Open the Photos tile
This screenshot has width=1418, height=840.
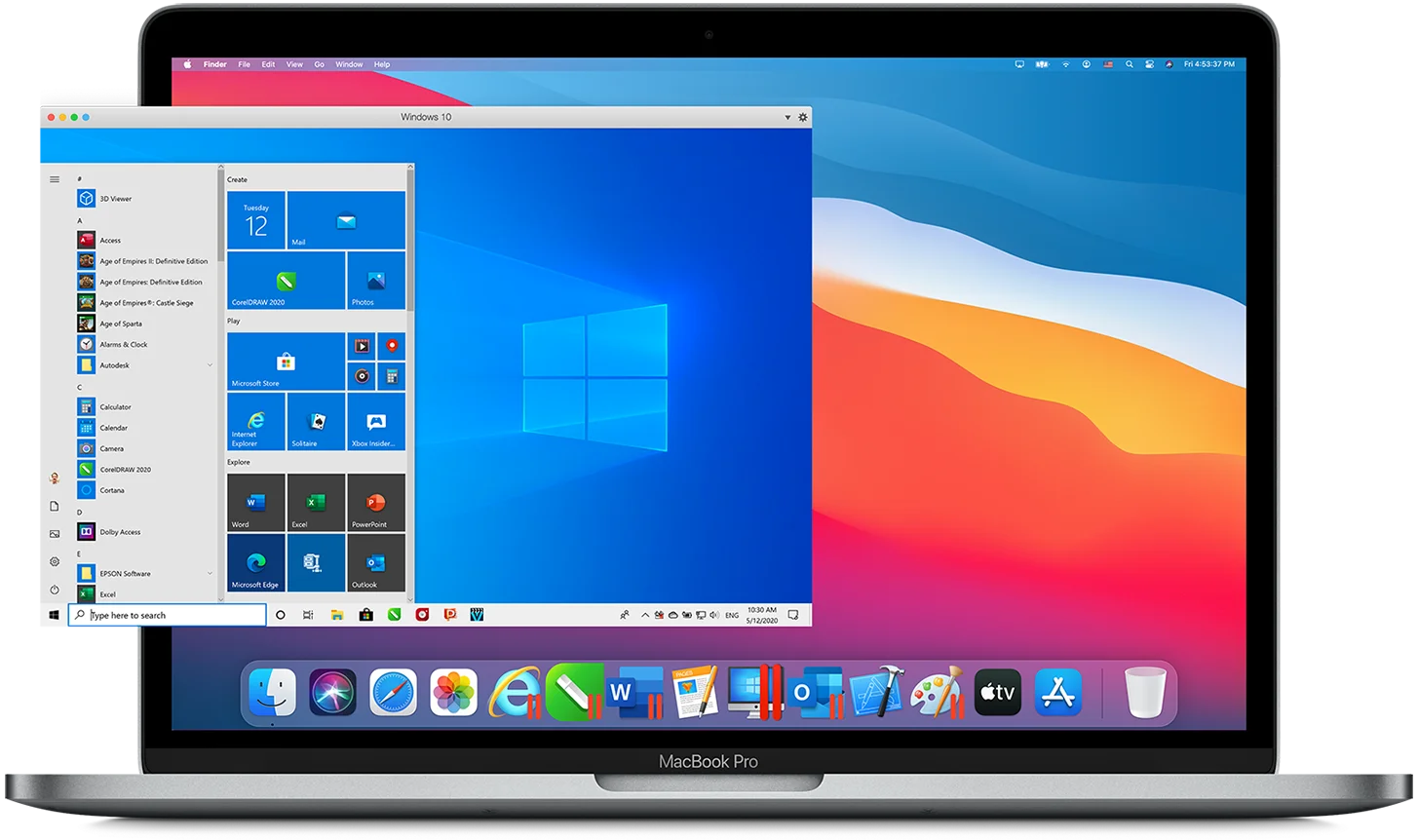(376, 281)
